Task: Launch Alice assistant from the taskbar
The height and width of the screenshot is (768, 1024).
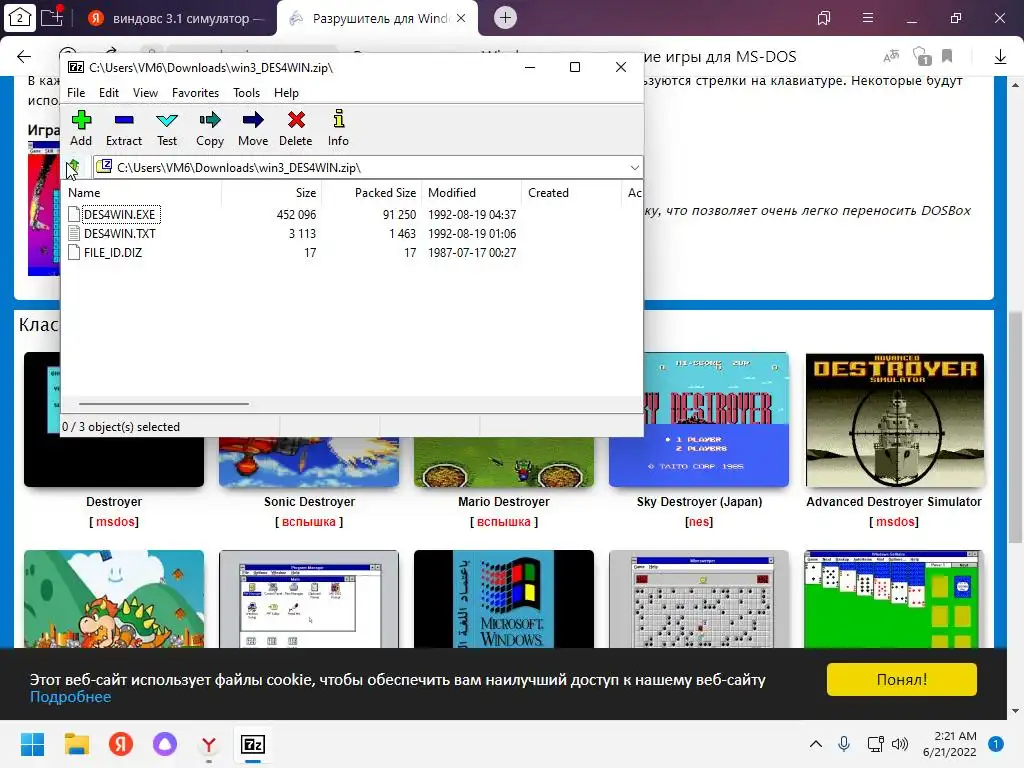Action: point(165,744)
